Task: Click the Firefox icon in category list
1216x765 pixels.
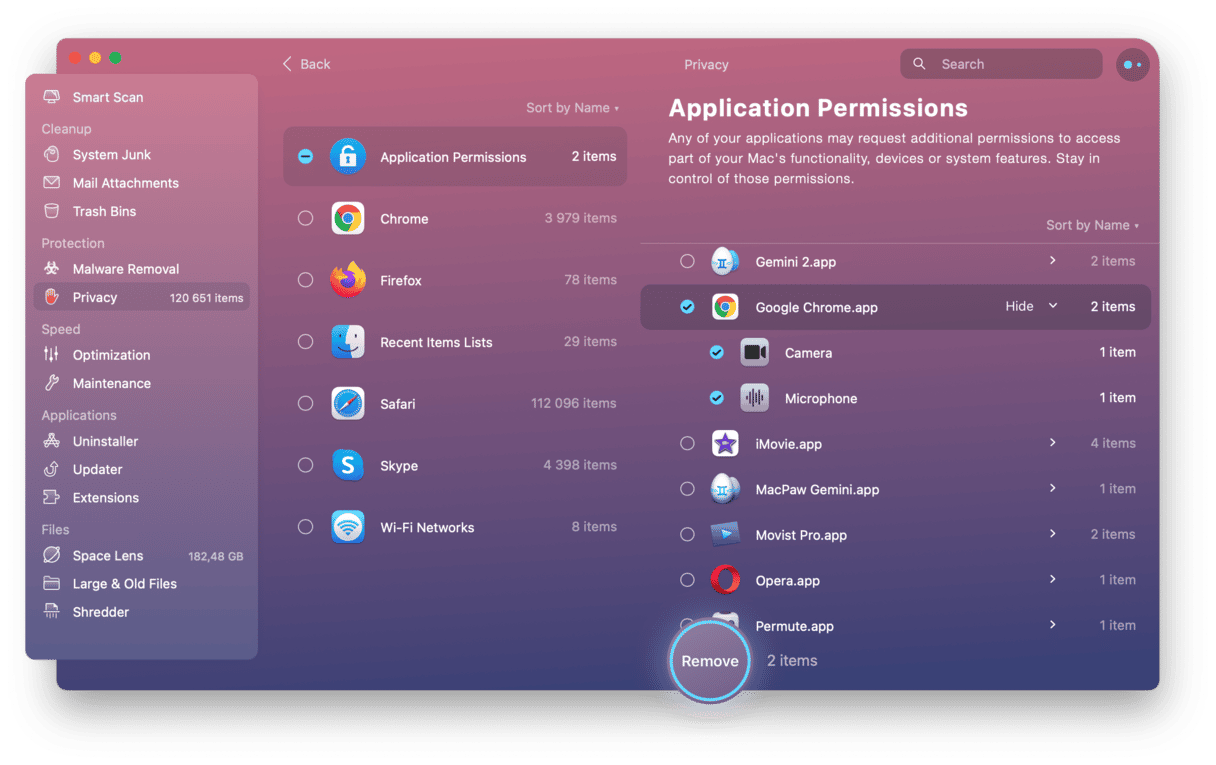Action: [348, 280]
